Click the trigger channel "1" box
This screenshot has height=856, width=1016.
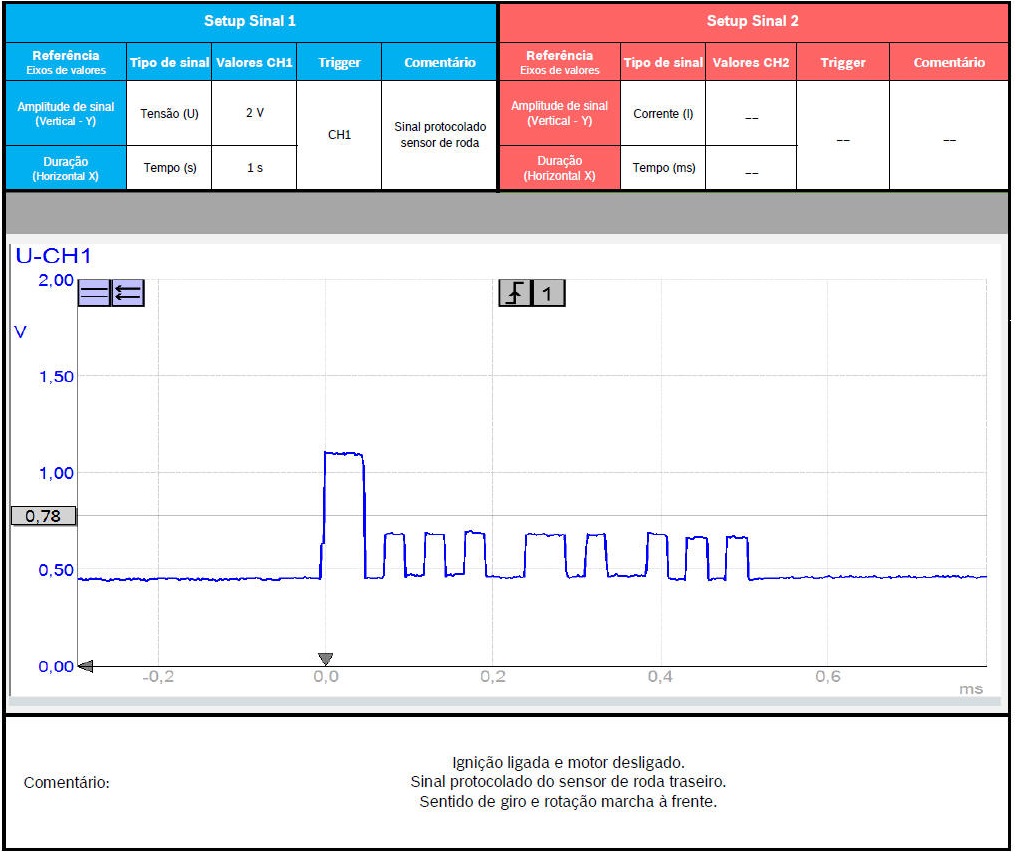coord(548,293)
